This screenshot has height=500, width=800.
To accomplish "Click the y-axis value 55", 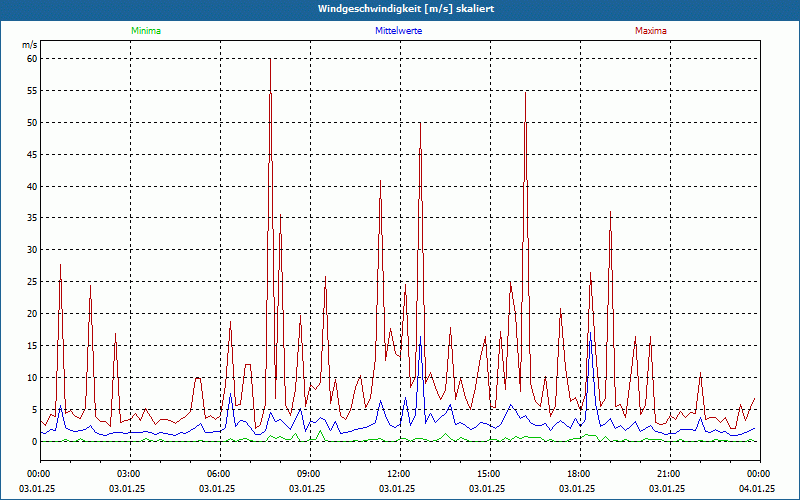I will pos(32,91).
